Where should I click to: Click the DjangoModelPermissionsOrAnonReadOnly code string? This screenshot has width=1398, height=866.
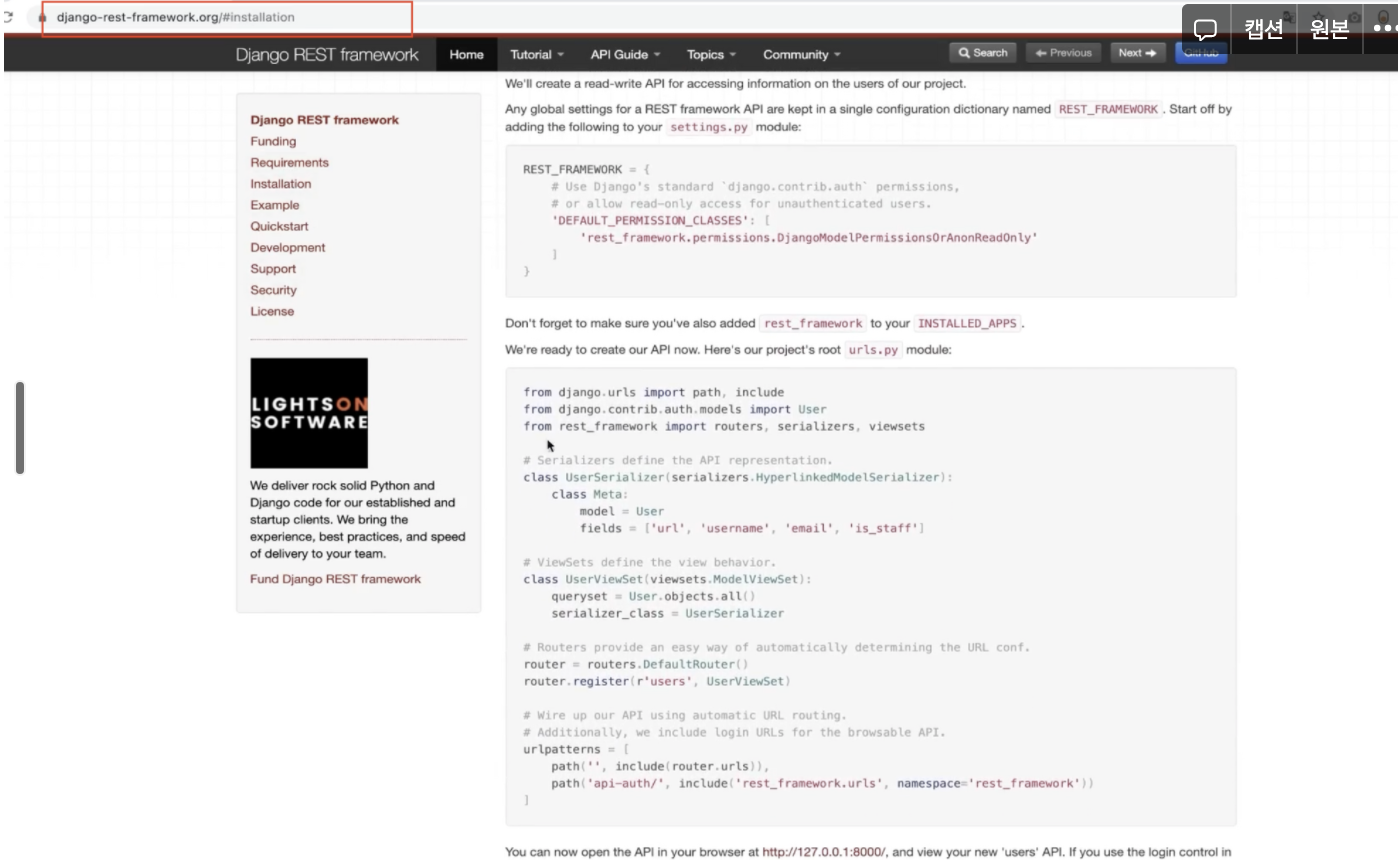809,237
